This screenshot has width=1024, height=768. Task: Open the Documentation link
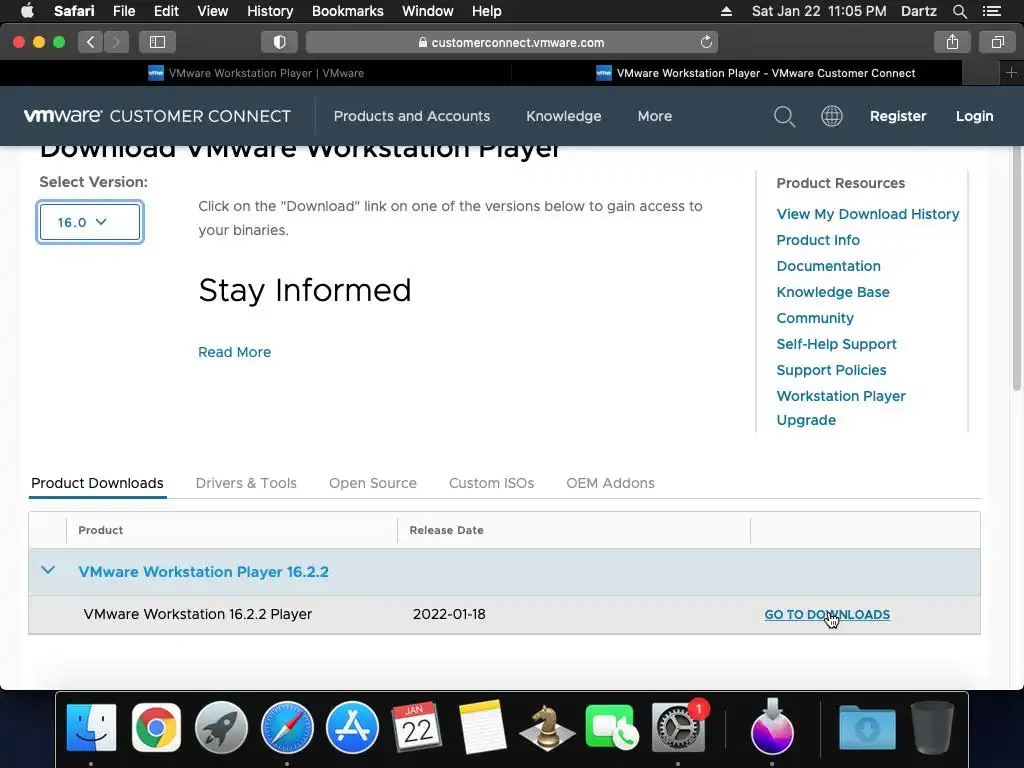pyautogui.click(x=828, y=266)
